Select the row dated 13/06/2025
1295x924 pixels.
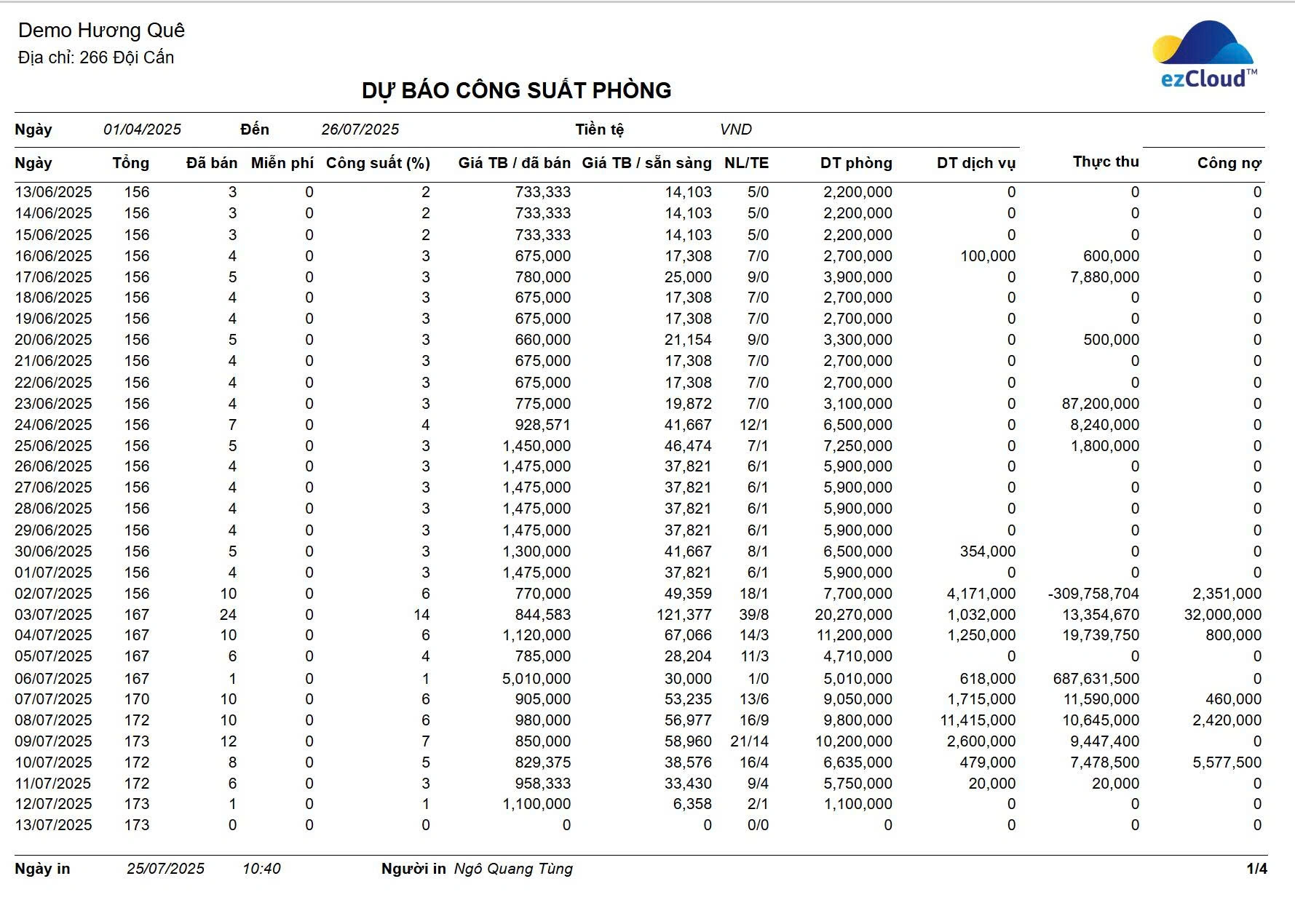pos(638,192)
